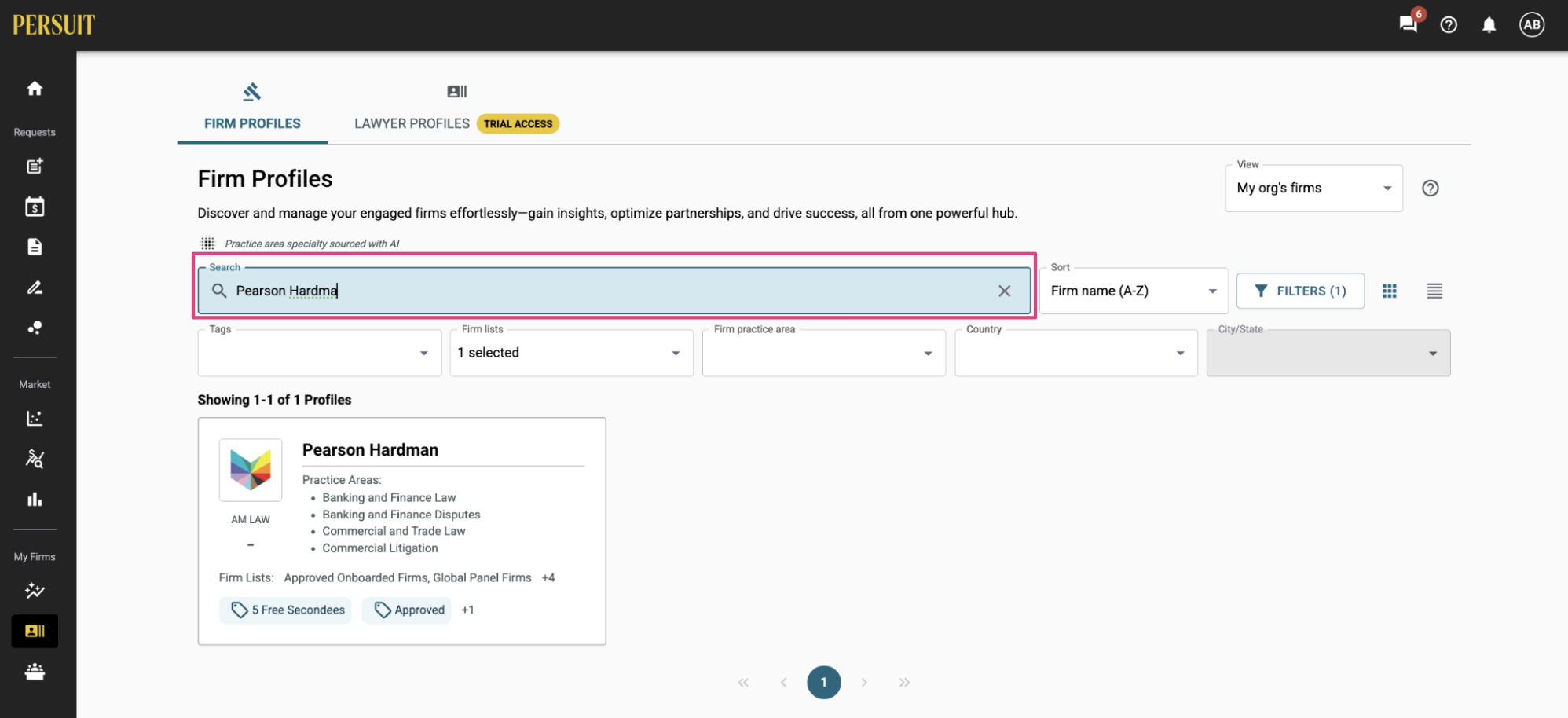Open the Sort dropdown Firm name (A-Z)
This screenshot has height=718, width=1568.
coord(1134,291)
